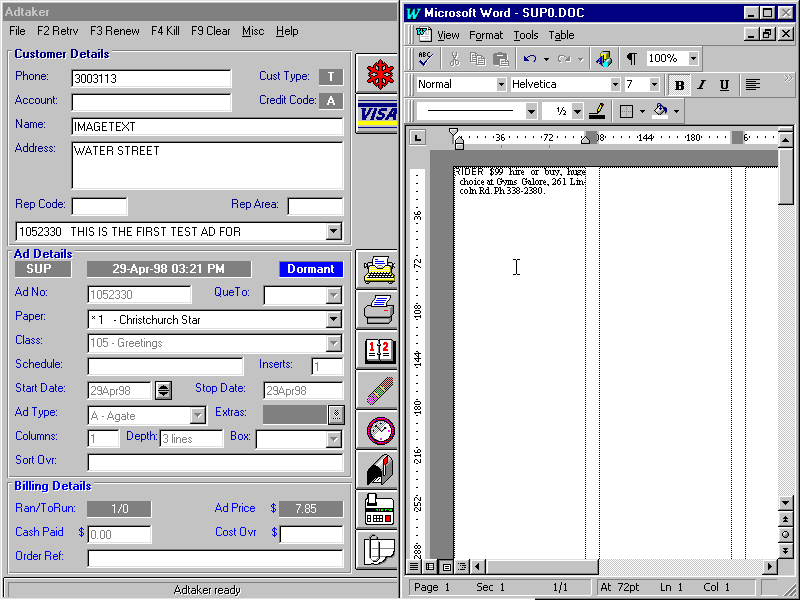Click the Start Date spinner control

(x=163, y=391)
